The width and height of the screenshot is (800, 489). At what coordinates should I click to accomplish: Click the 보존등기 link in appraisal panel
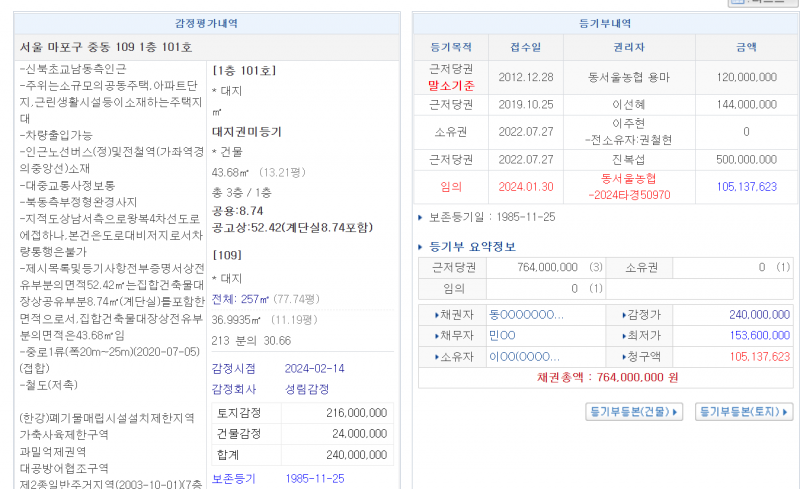point(234,479)
